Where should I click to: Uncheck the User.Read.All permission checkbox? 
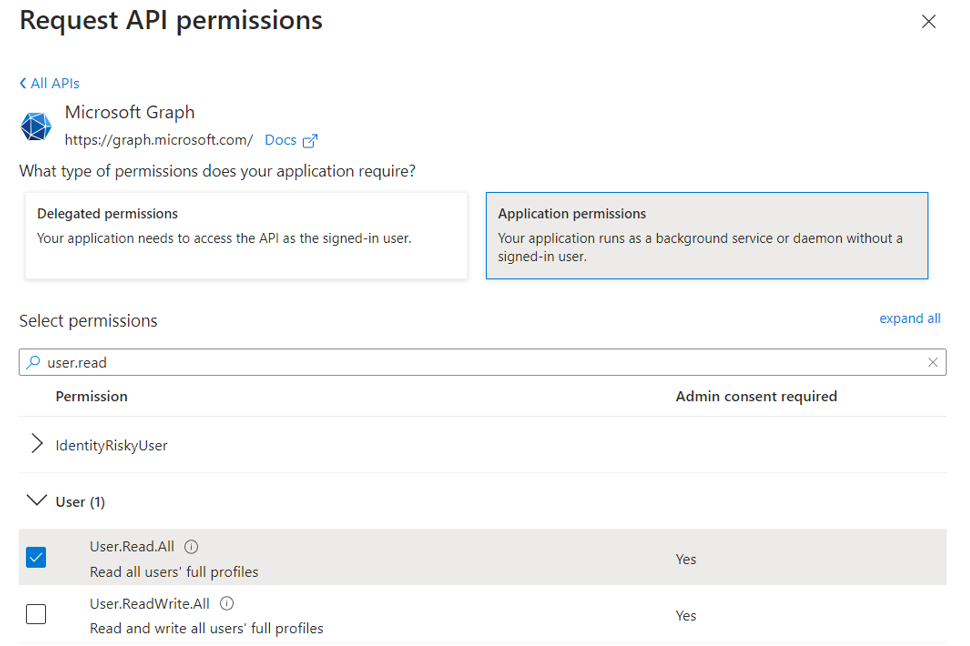[36, 558]
